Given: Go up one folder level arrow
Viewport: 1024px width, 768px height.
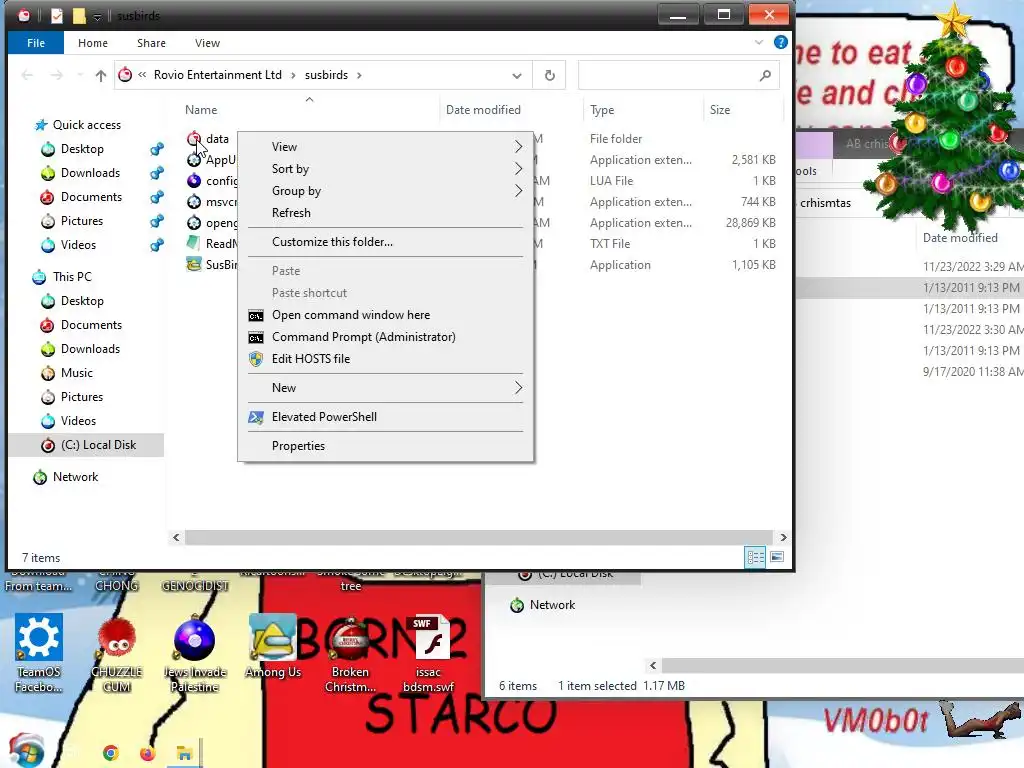Looking at the screenshot, I should (x=101, y=76).
